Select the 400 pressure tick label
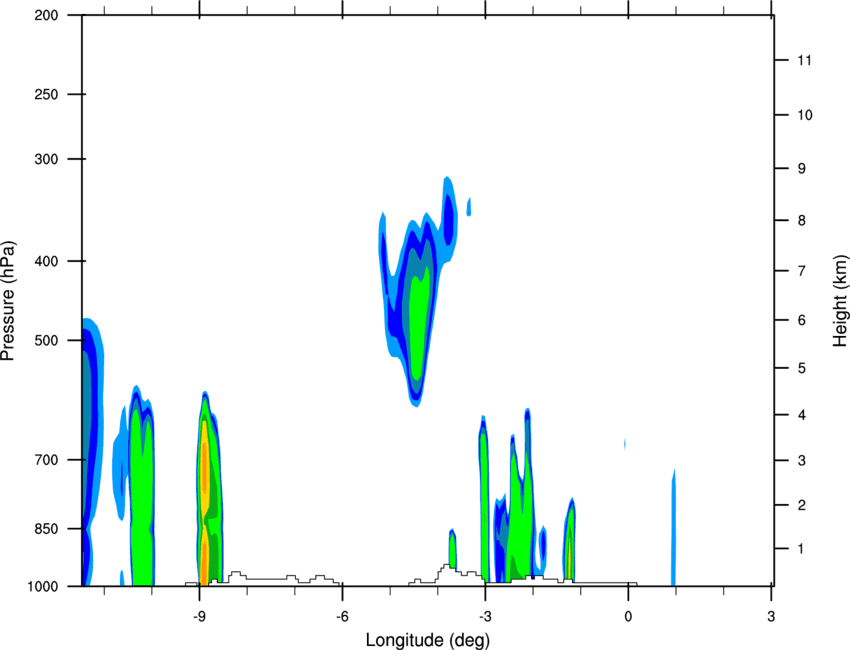This screenshot has width=850, height=650. [46, 261]
